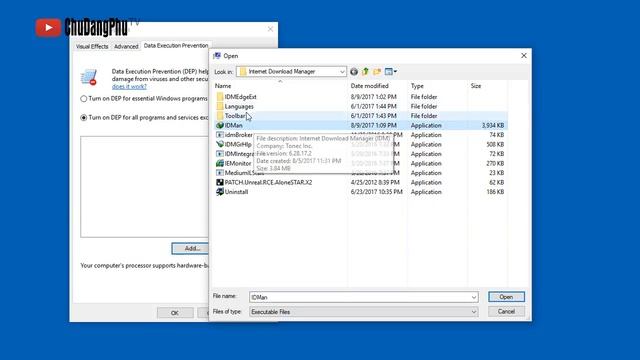
Task: Select the MediumILStart application icon
Action: click(x=220, y=173)
